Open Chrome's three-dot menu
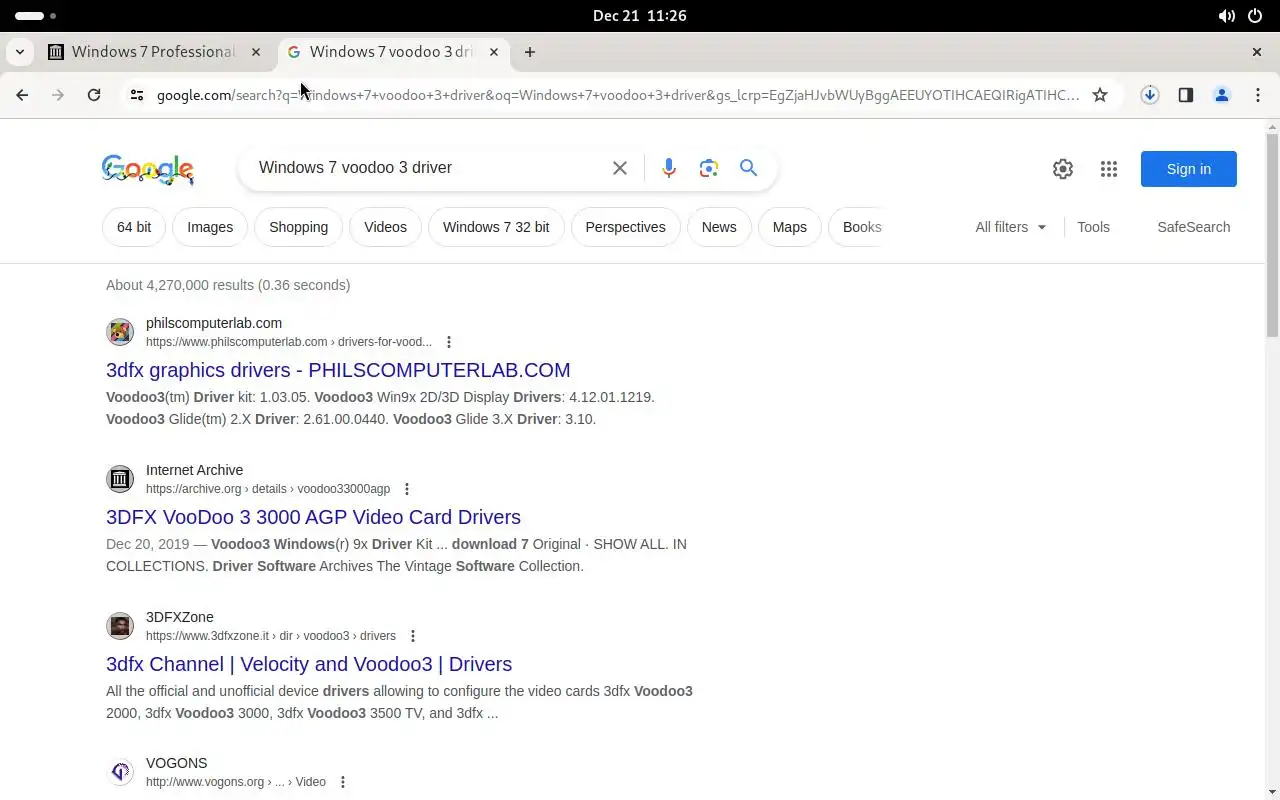 1258,95
